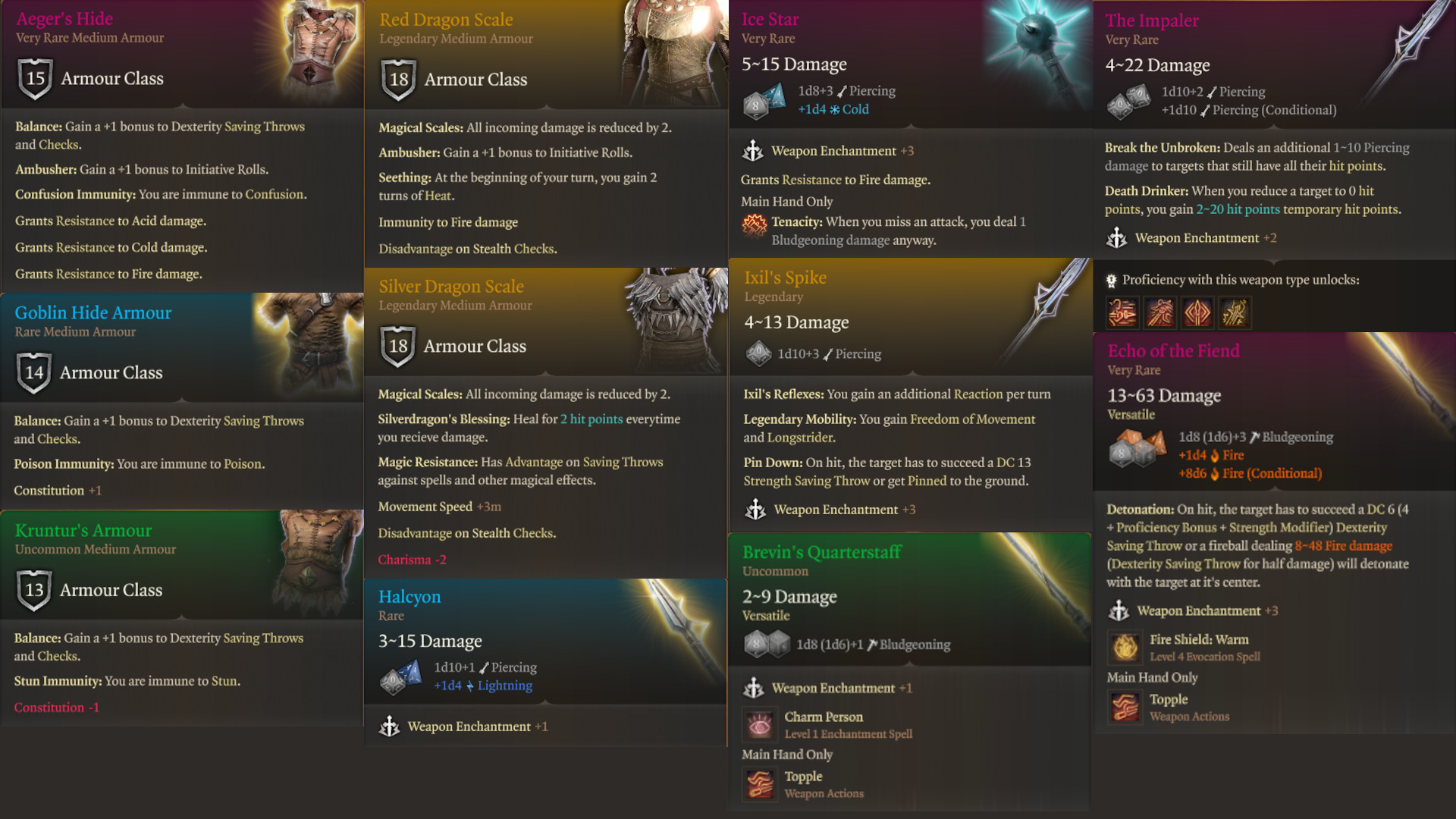Click Kruntur's Armour class shield icon
The image size is (1456, 819).
pos(34,590)
